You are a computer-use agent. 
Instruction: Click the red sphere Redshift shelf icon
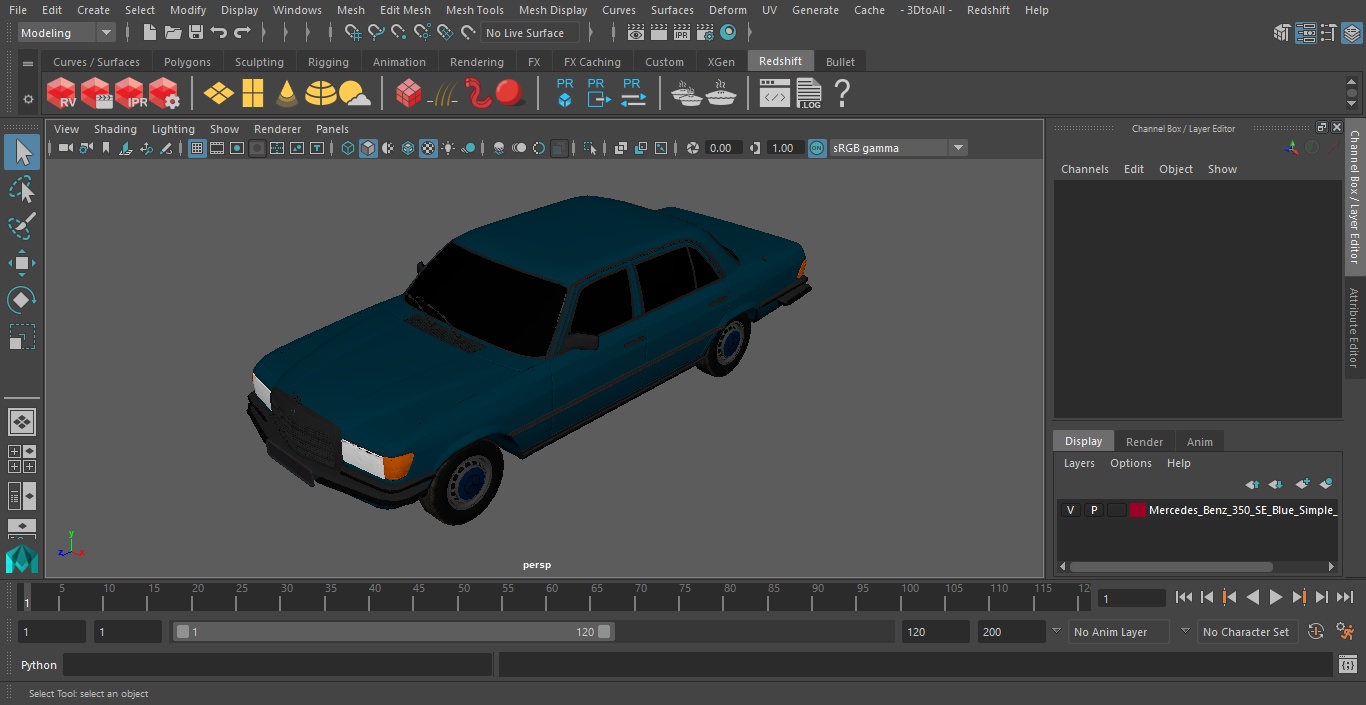click(510, 94)
